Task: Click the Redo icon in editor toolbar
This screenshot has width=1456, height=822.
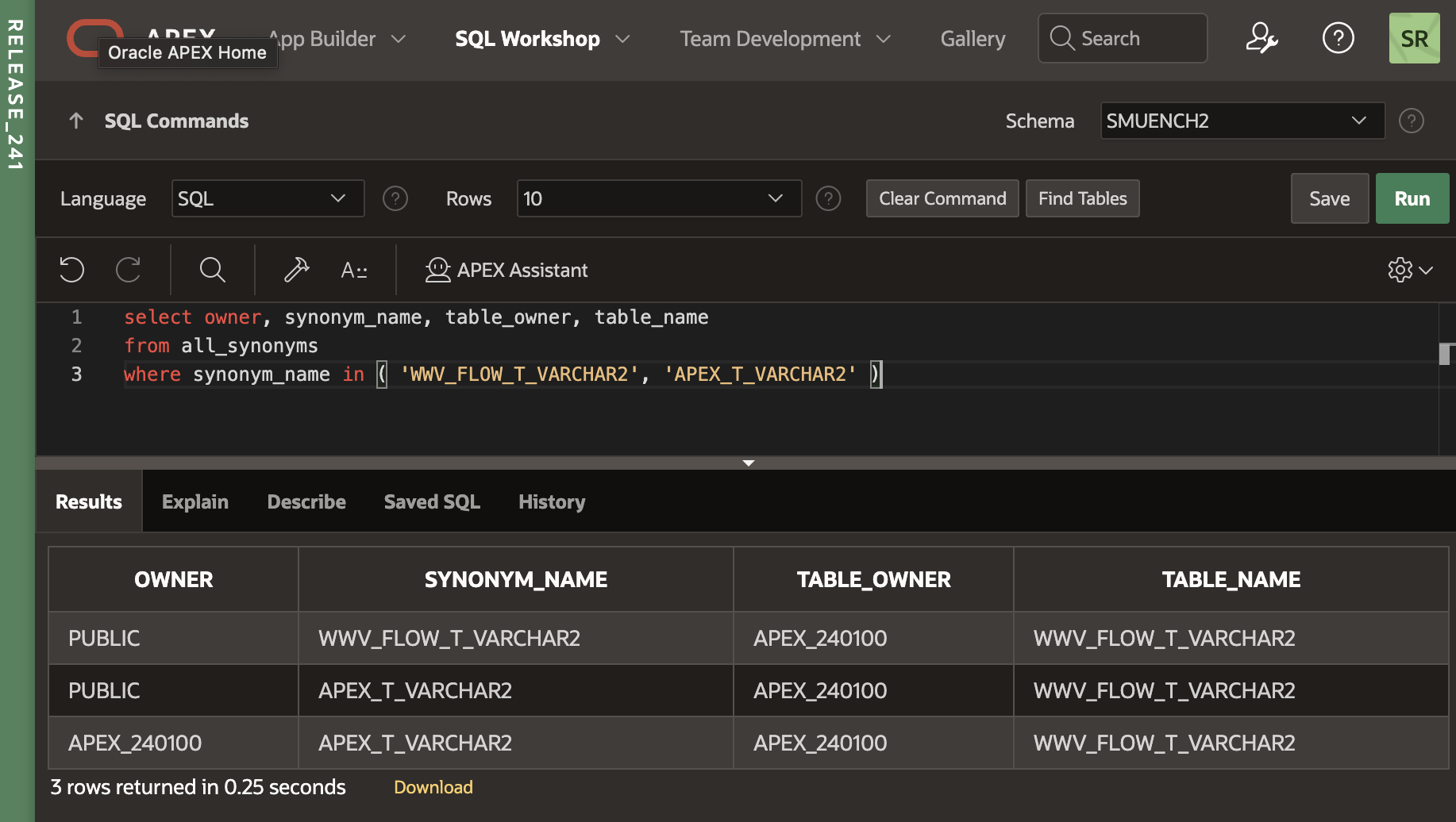Action: pos(129,270)
